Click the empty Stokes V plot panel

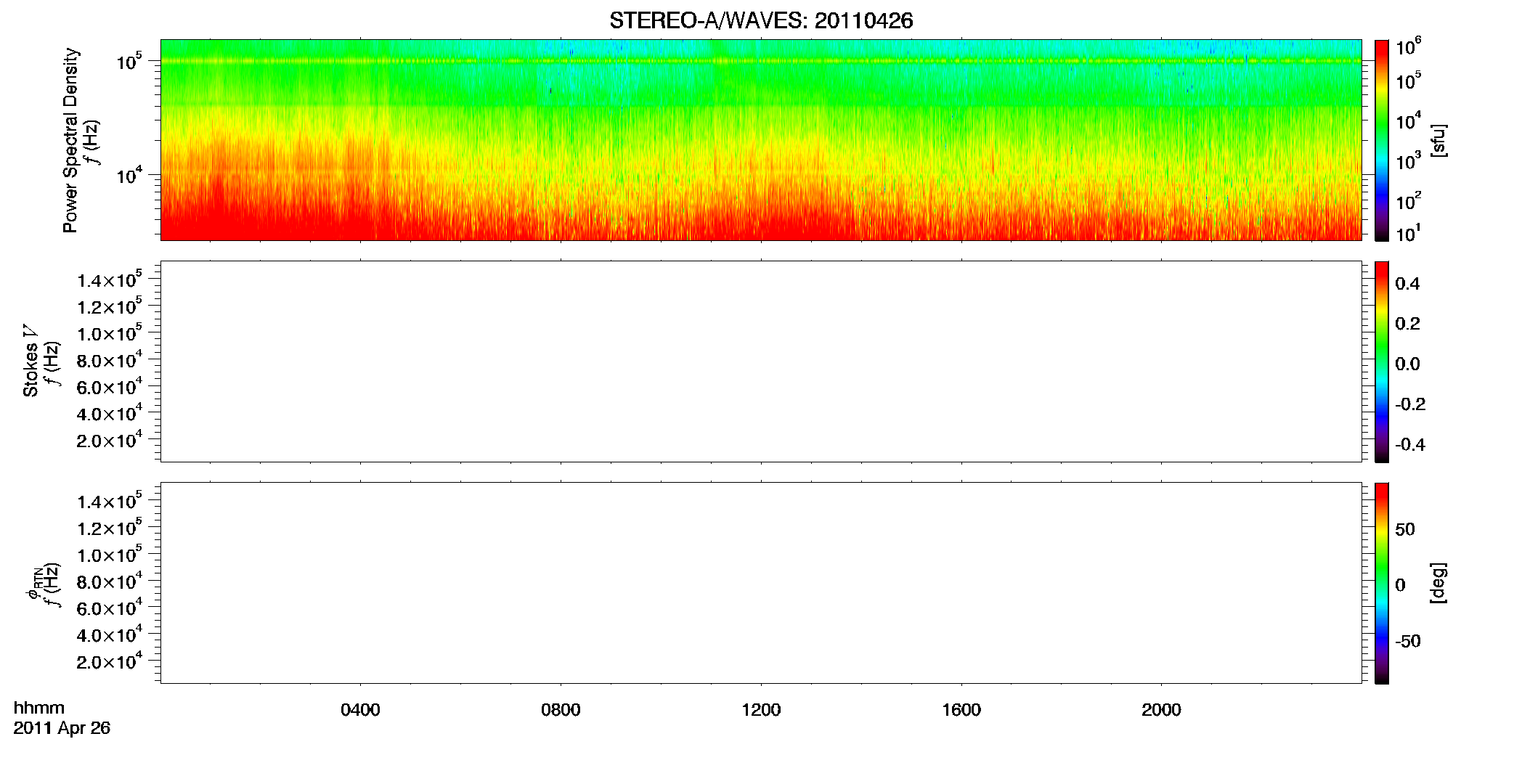761,362
